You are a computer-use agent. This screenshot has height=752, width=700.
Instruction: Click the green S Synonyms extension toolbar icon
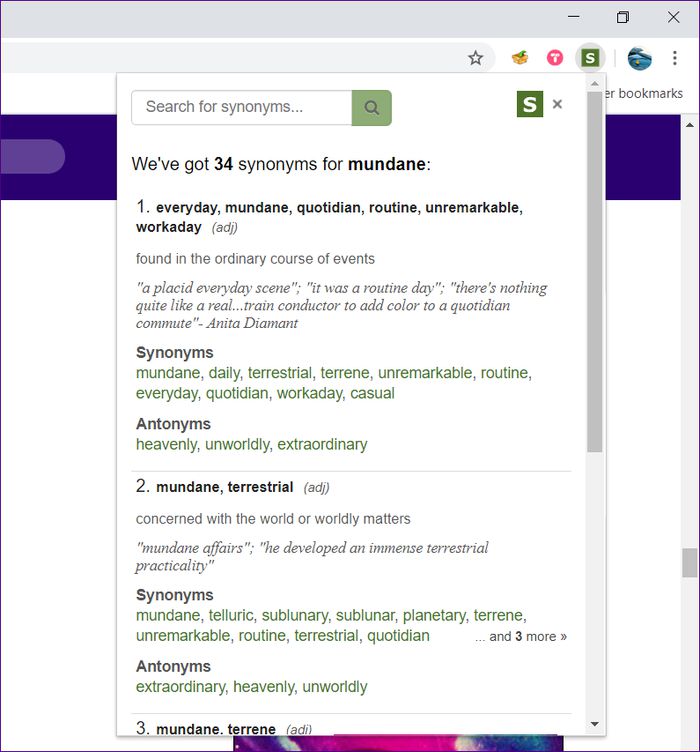[590, 59]
